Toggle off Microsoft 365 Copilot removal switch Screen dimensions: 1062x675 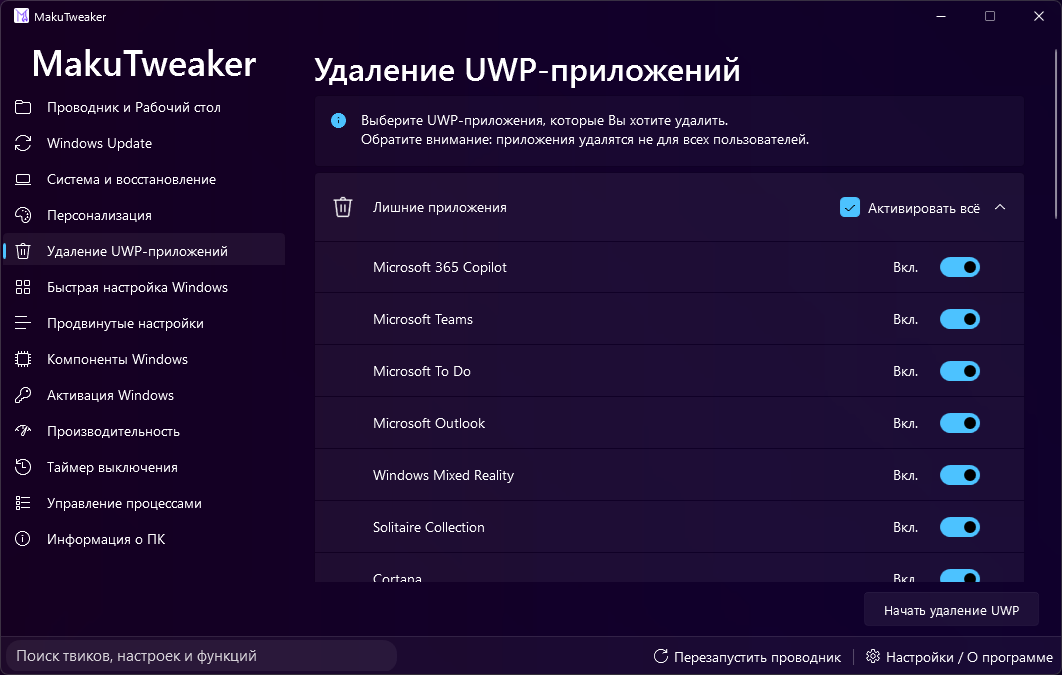coord(960,267)
